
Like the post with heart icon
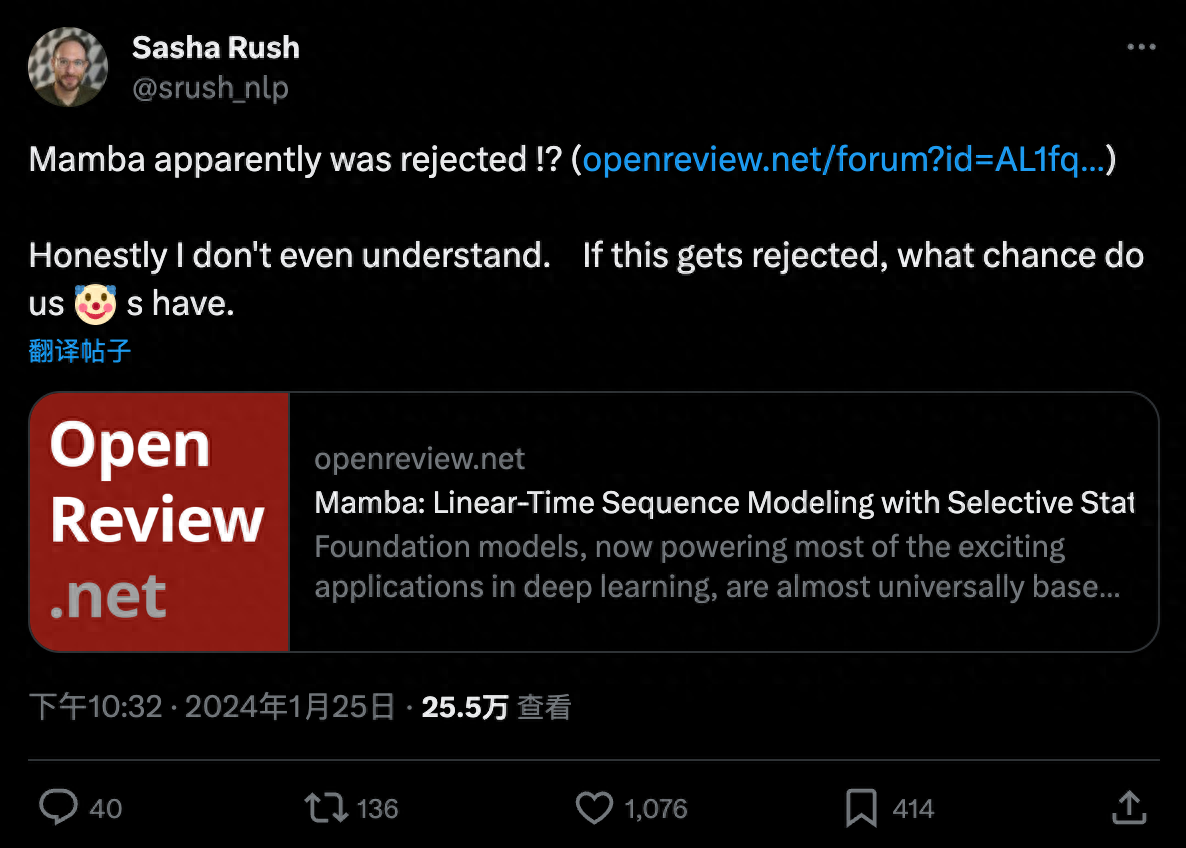pos(594,808)
